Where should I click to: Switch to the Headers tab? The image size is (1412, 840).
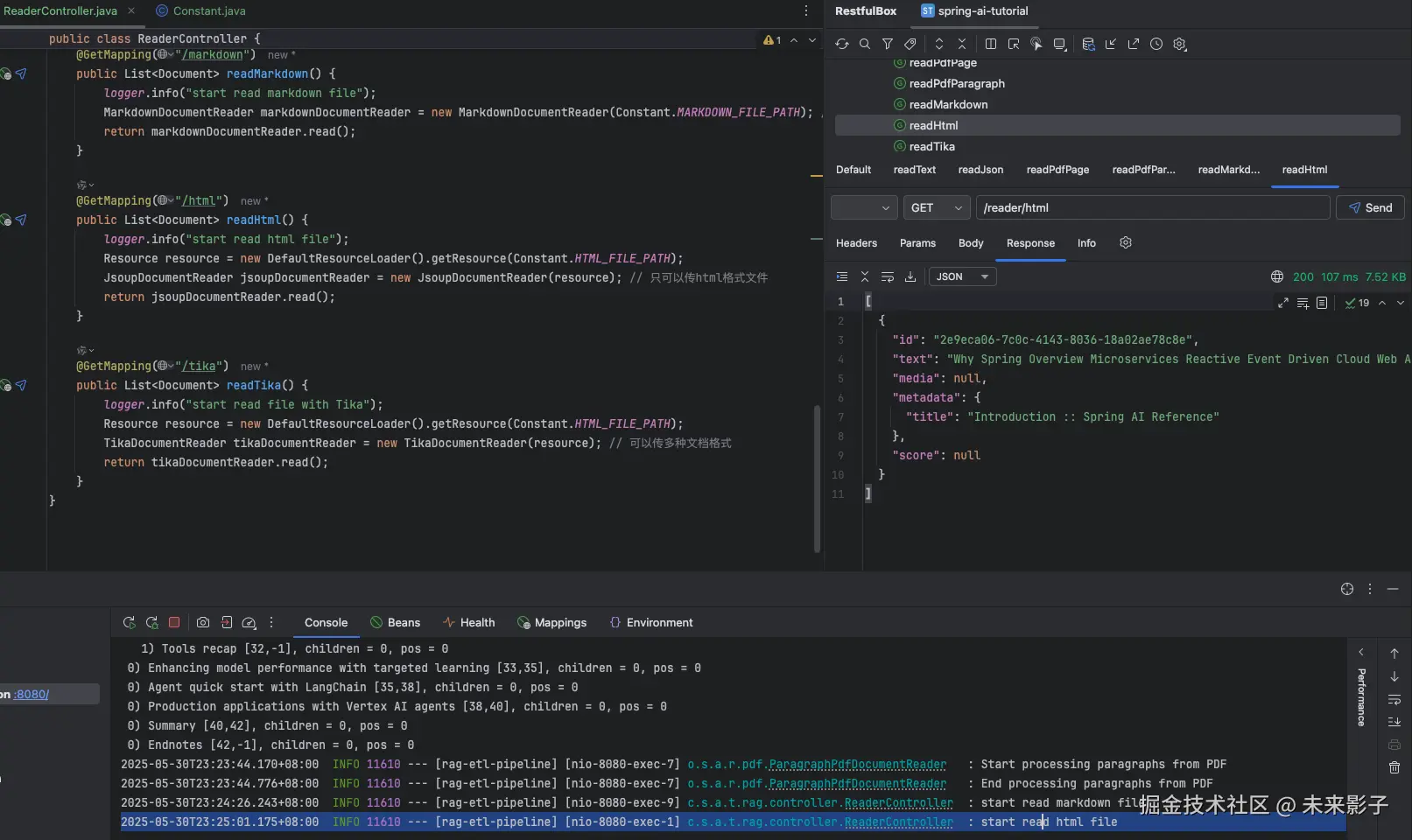pos(856,243)
